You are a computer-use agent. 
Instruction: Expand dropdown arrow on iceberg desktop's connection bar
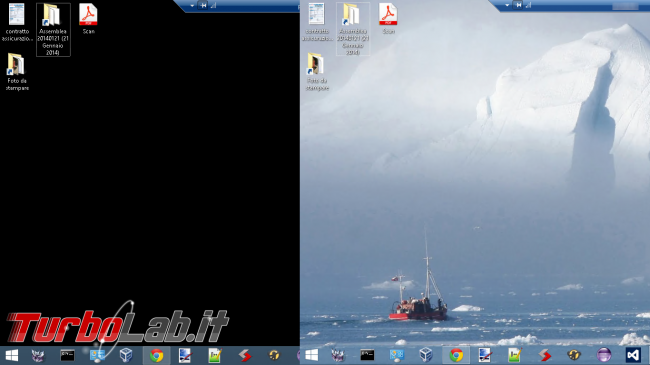click(507, 6)
